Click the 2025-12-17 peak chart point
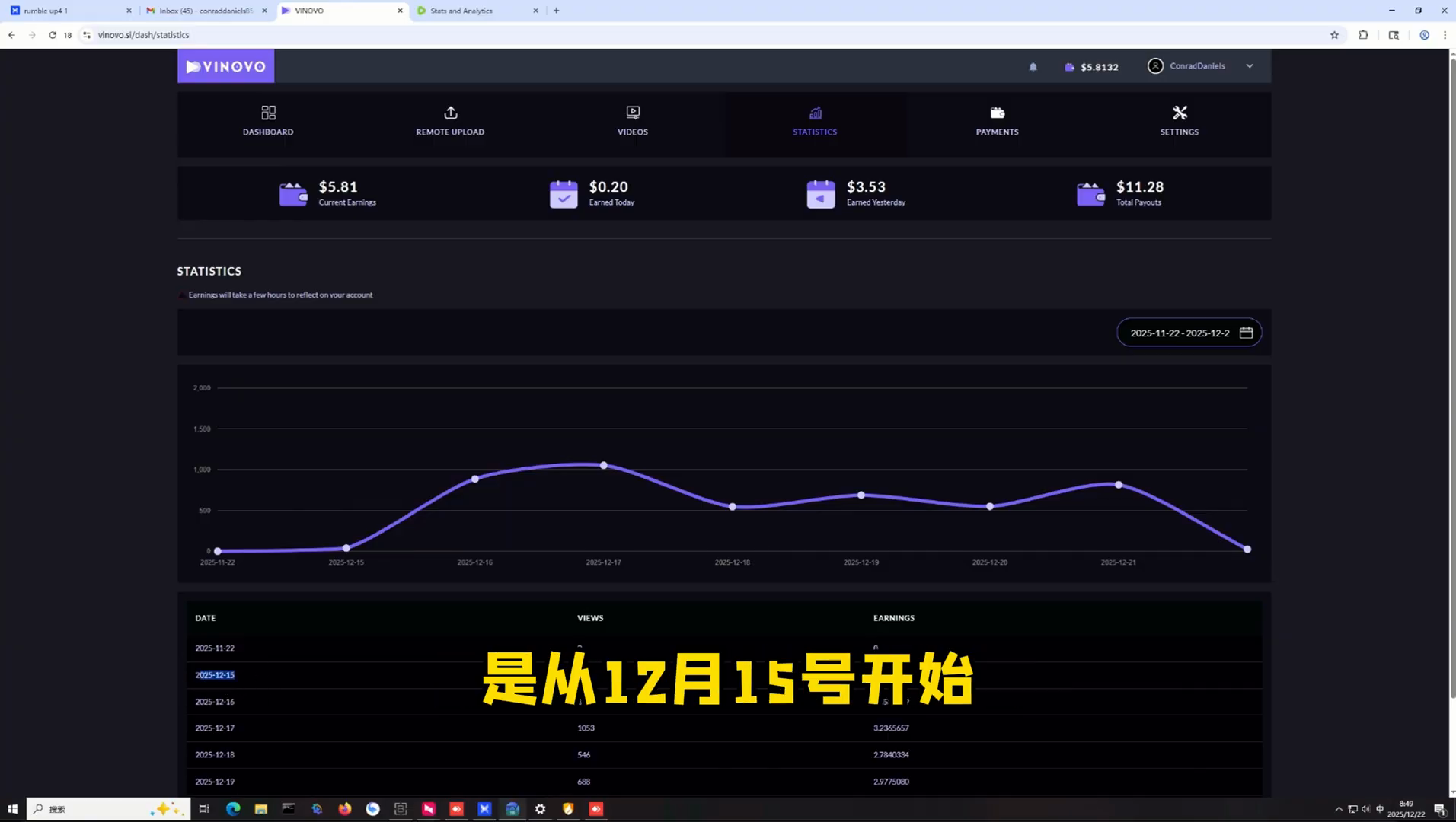 604,465
